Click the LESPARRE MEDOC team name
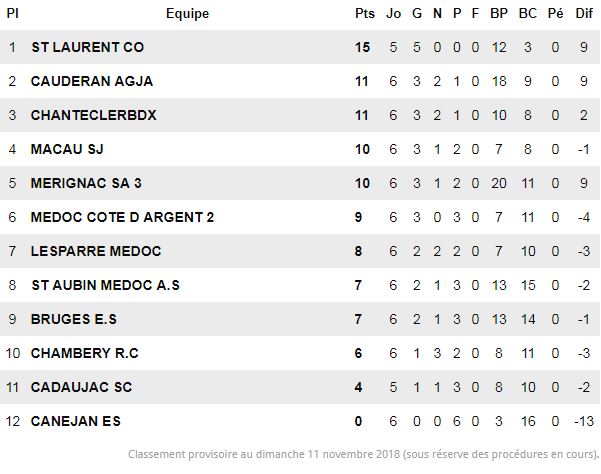This screenshot has height=474, width=601. tap(96, 251)
